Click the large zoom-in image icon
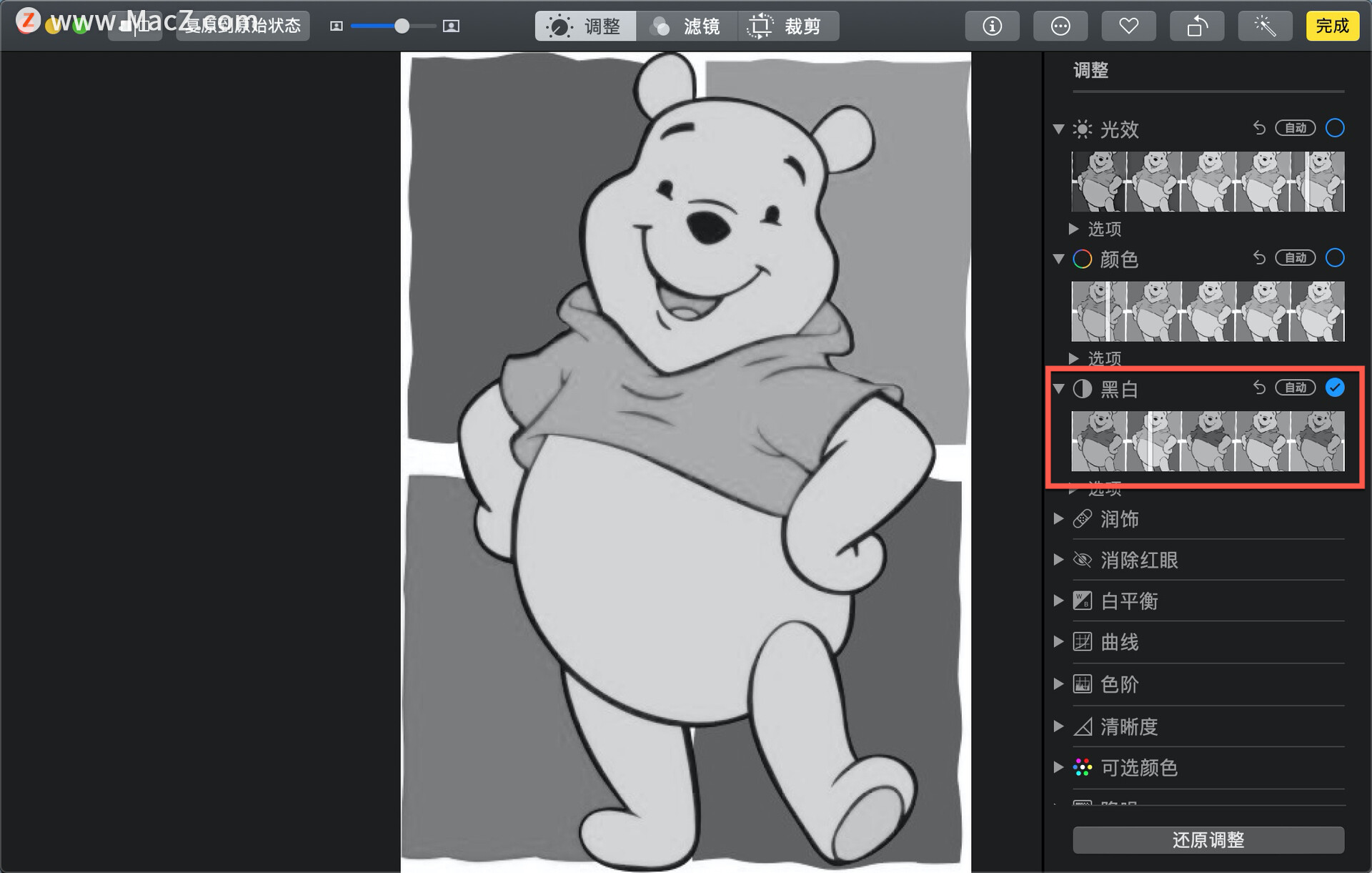This screenshot has width=1372, height=873. coord(451,26)
